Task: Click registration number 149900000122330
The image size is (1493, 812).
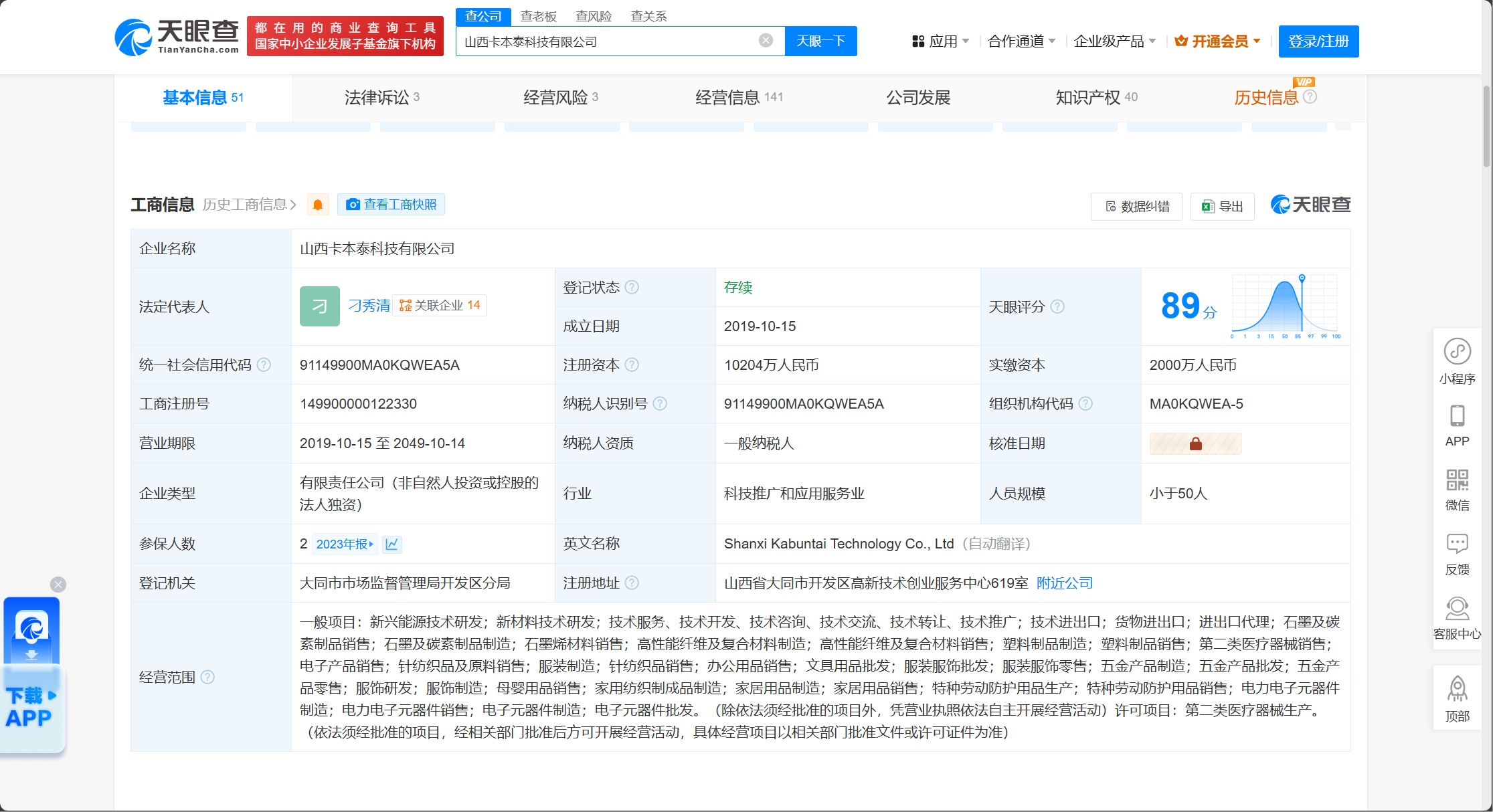Action: (358, 404)
